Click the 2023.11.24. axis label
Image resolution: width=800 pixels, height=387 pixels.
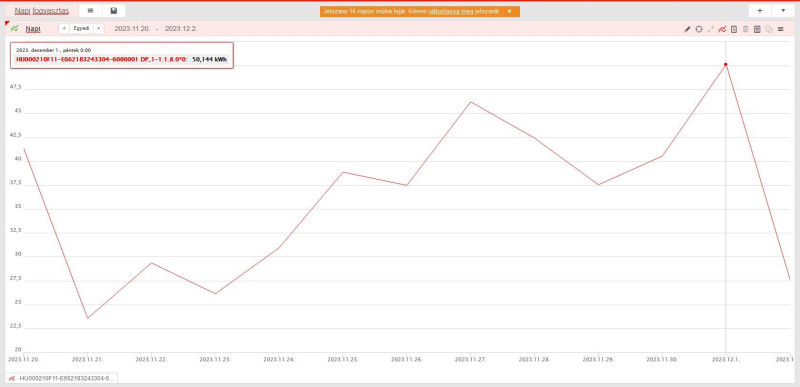pyautogui.click(x=279, y=359)
